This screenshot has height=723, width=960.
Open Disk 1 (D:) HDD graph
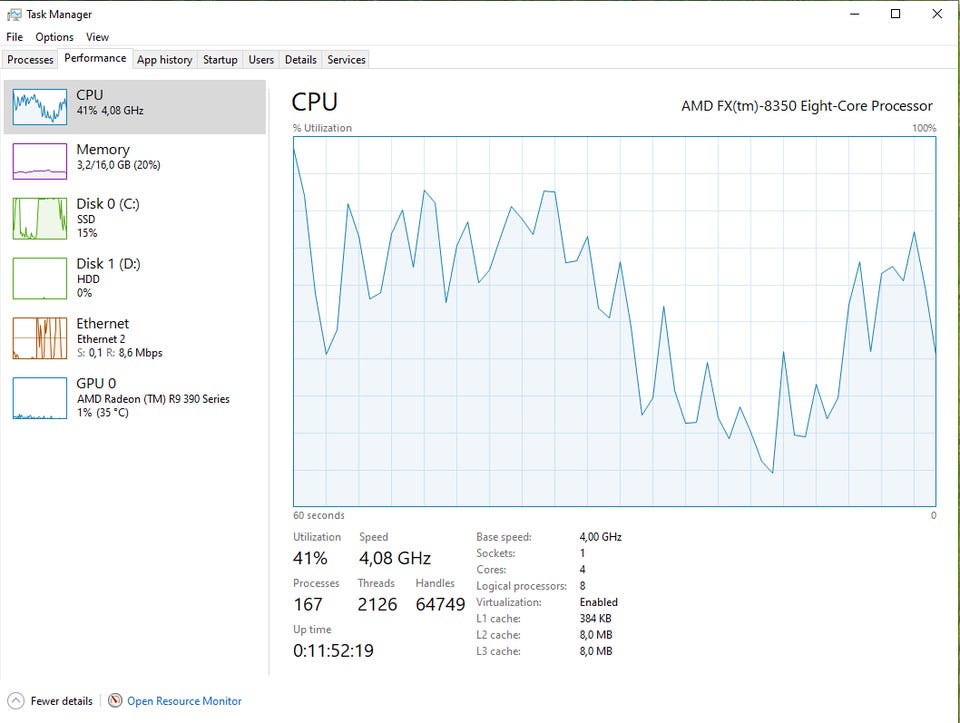(x=40, y=279)
